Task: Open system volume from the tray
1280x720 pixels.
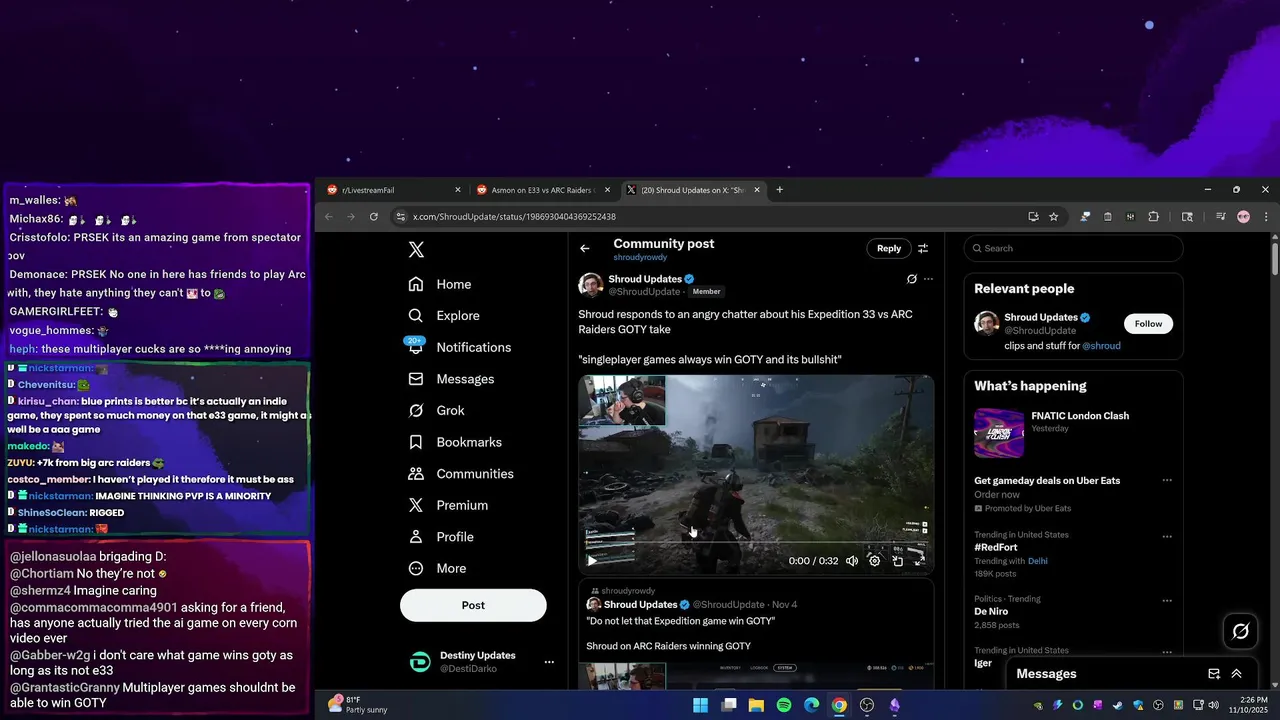Action: point(1213,705)
